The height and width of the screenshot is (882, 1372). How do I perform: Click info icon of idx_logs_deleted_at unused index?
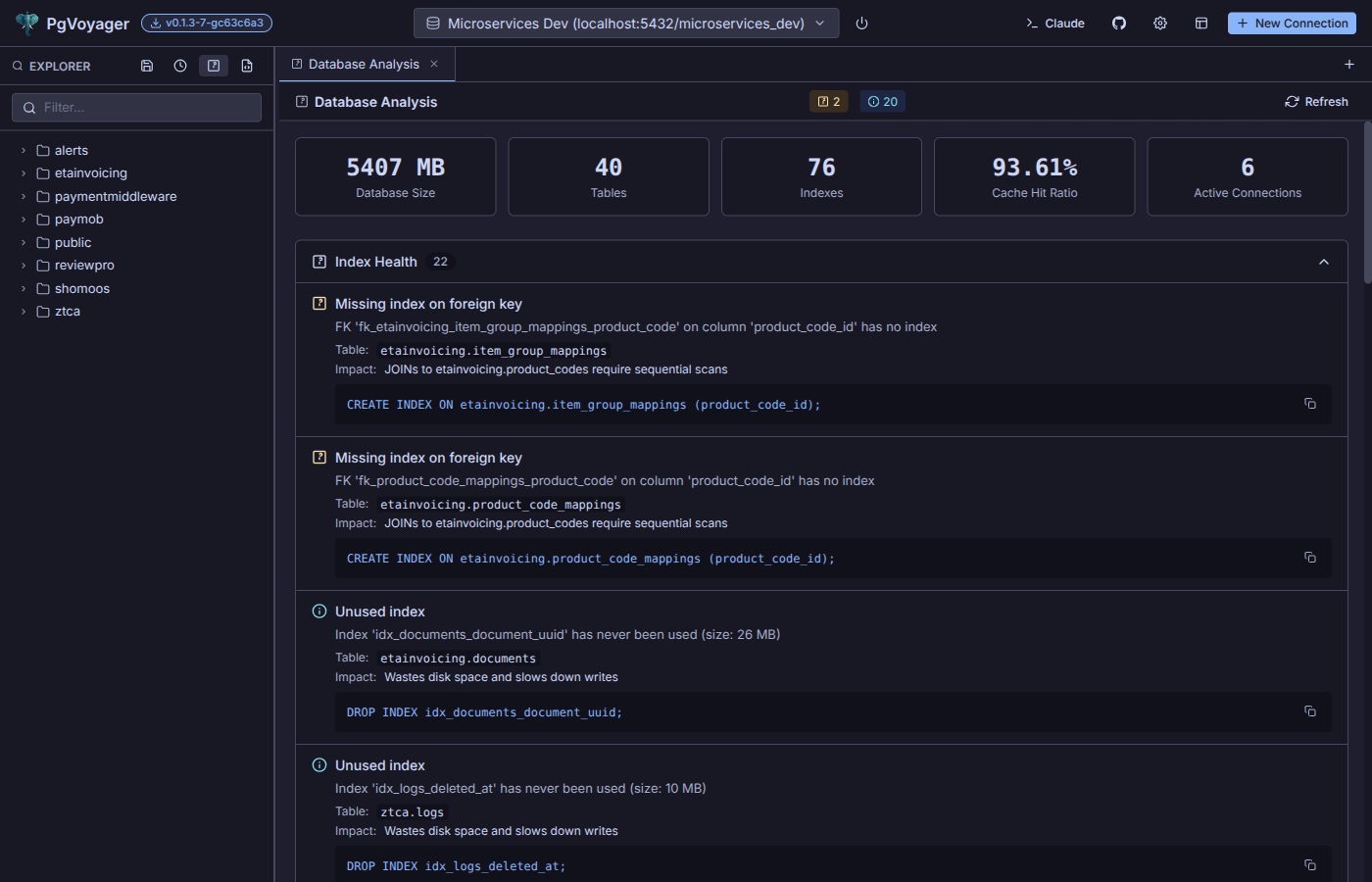click(319, 765)
